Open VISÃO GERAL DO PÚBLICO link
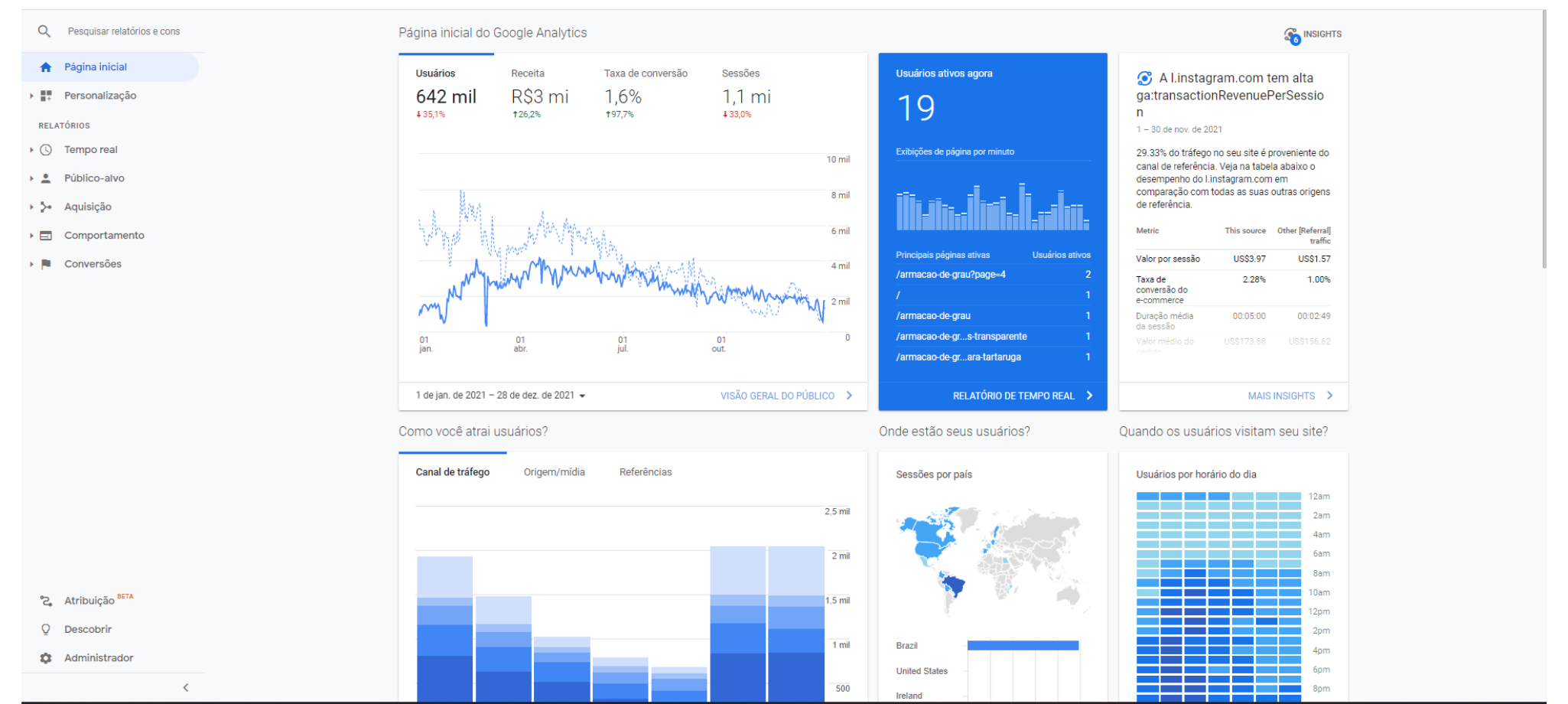Viewport: 1568px width, 704px height. point(777,396)
